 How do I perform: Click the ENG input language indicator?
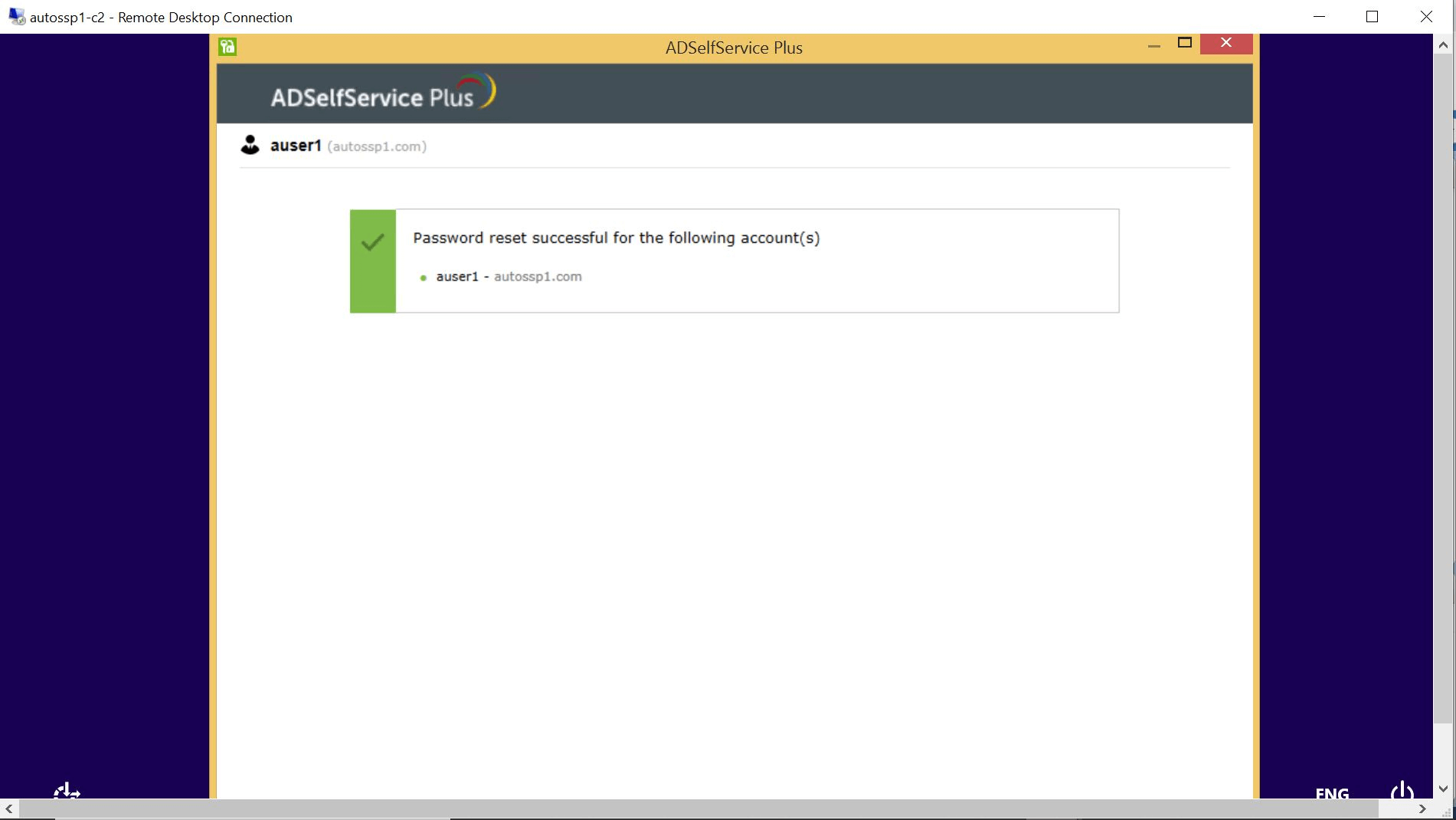pyautogui.click(x=1332, y=792)
